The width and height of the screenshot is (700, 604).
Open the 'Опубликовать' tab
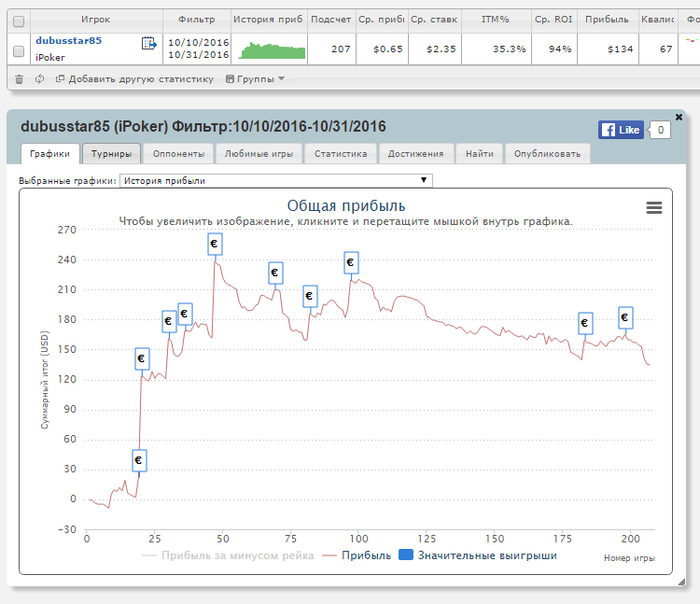(x=547, y=154)
